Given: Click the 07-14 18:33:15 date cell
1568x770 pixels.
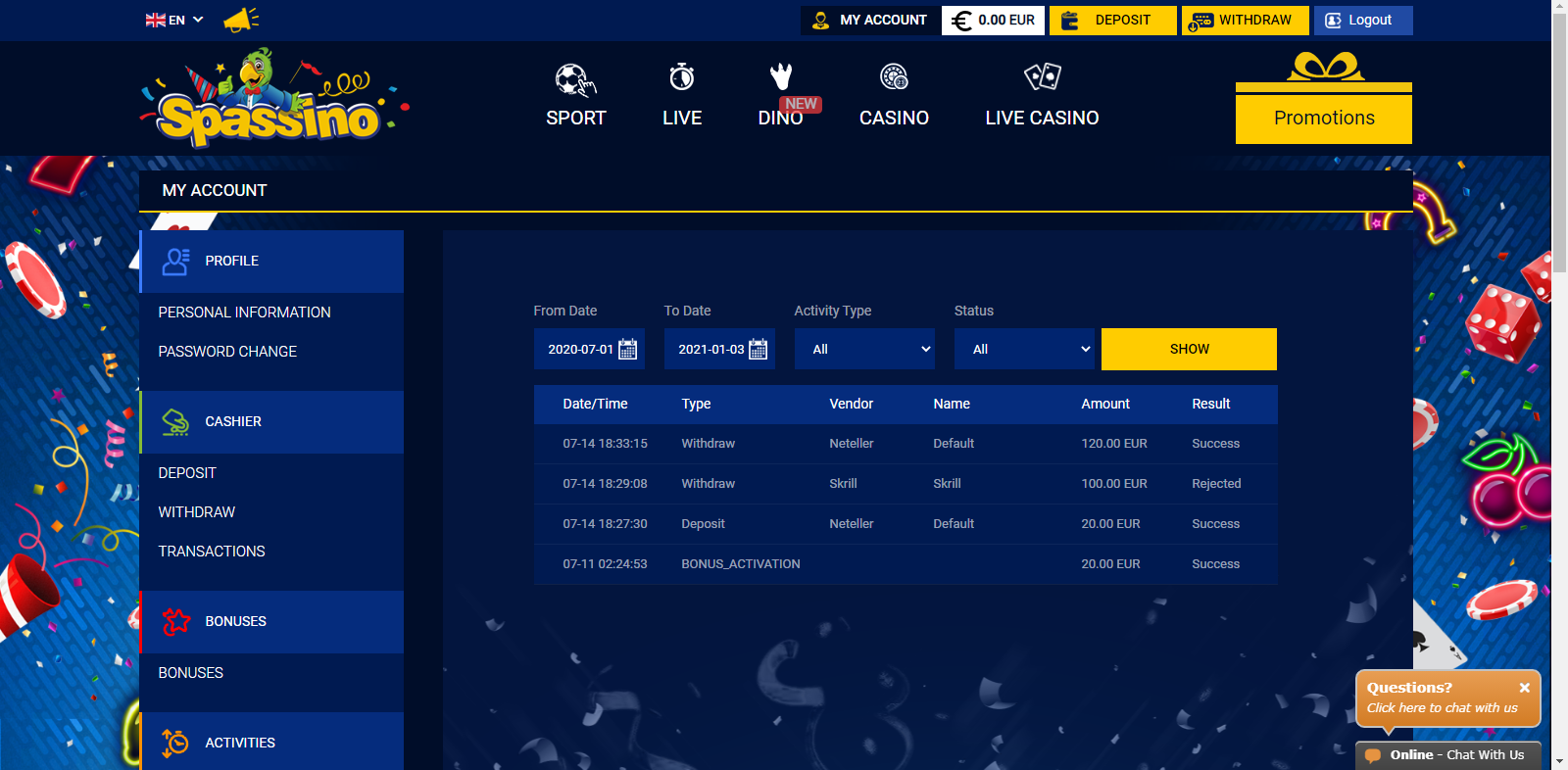Looking at the screenshot, I should [x=605, y=444].
